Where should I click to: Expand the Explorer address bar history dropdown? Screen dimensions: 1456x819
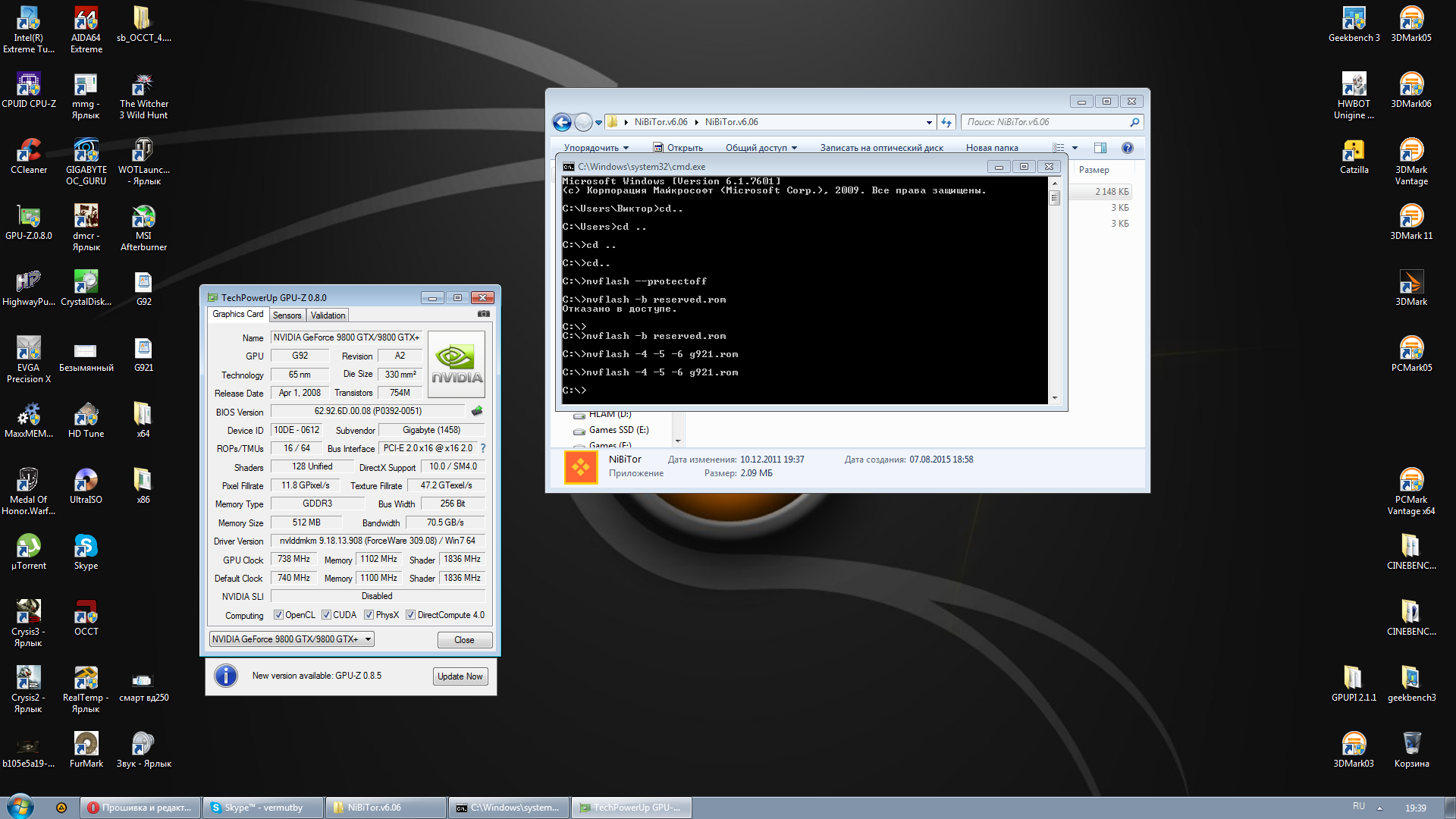[x=929, y=122]
